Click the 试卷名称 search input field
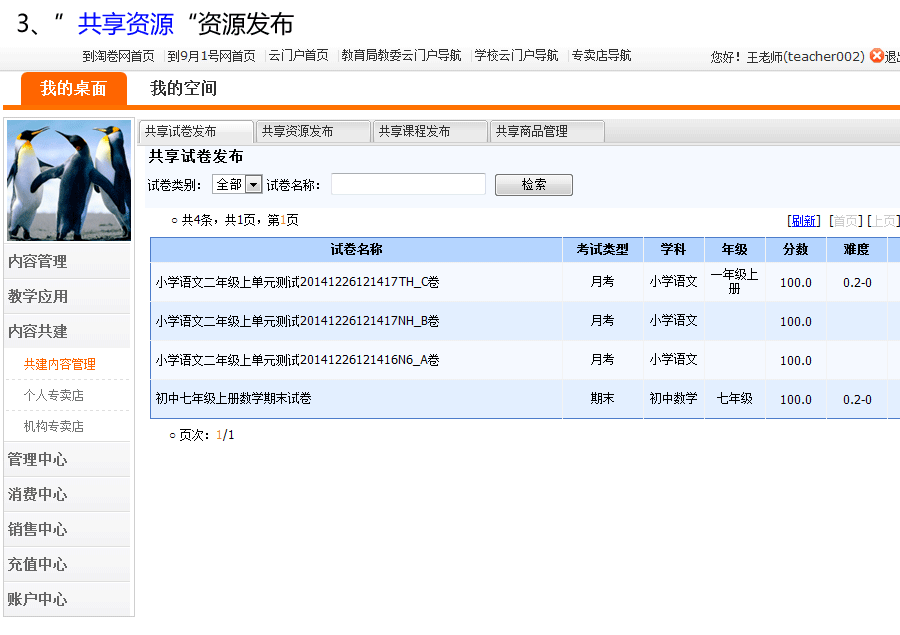900x635 pixels. coord(408,185)
